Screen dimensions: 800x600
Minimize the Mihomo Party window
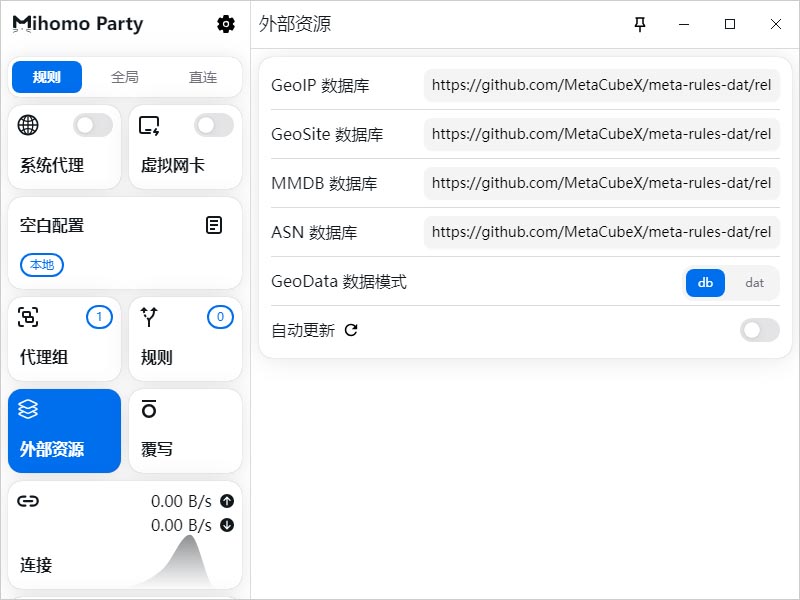tap(684, 24)
